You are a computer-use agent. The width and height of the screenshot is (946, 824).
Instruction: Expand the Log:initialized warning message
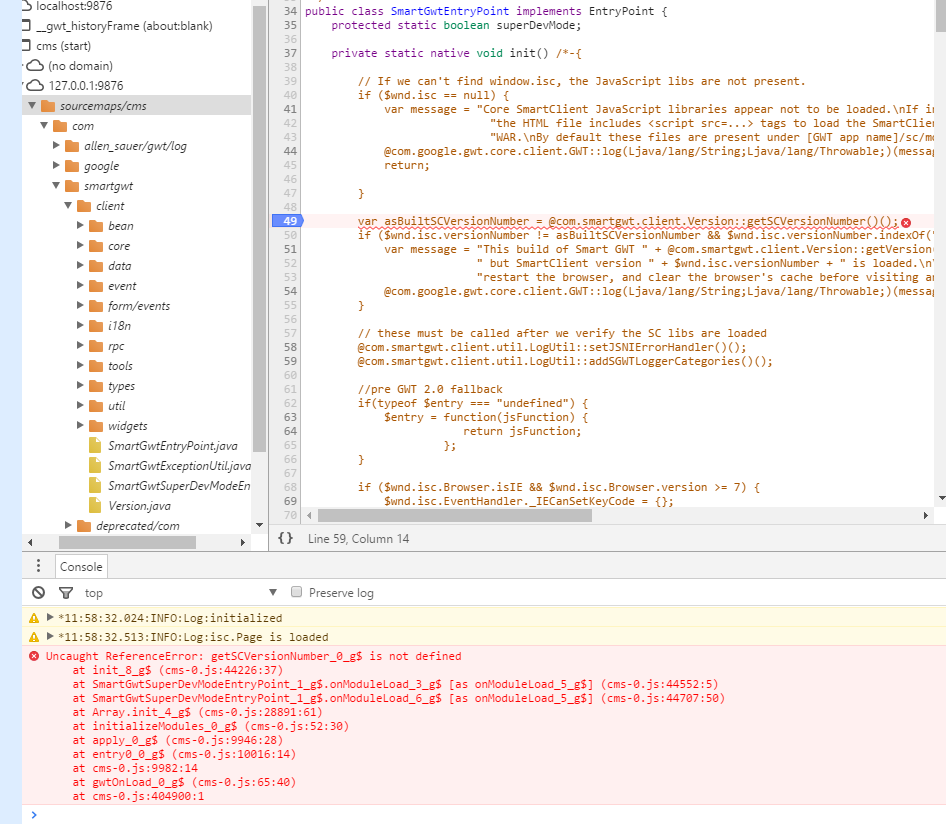[50, 618]
